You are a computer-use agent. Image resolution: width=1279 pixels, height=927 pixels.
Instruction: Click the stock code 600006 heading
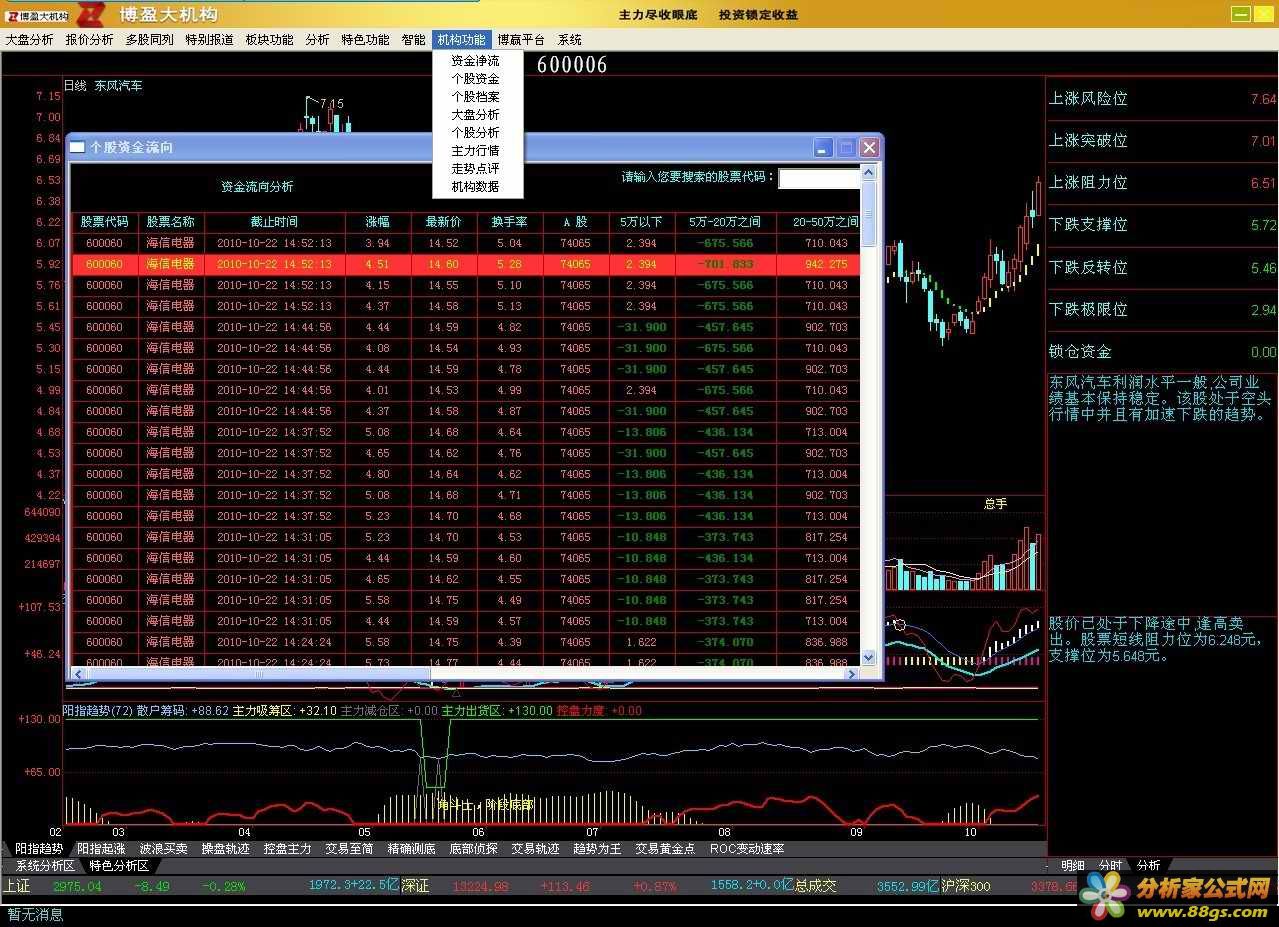pos(572,65)
